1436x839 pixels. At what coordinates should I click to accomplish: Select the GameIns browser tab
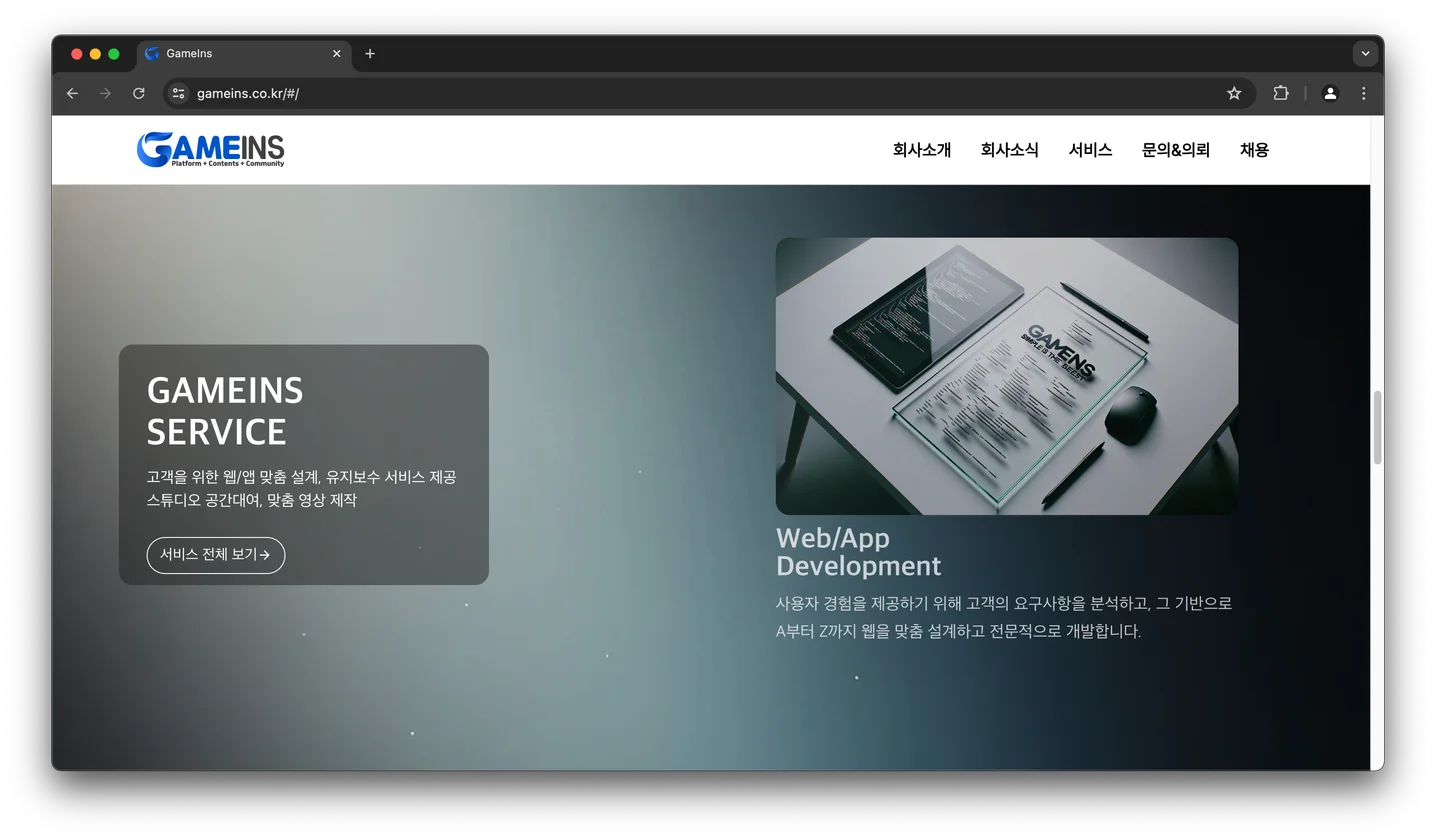pos(245,54)
